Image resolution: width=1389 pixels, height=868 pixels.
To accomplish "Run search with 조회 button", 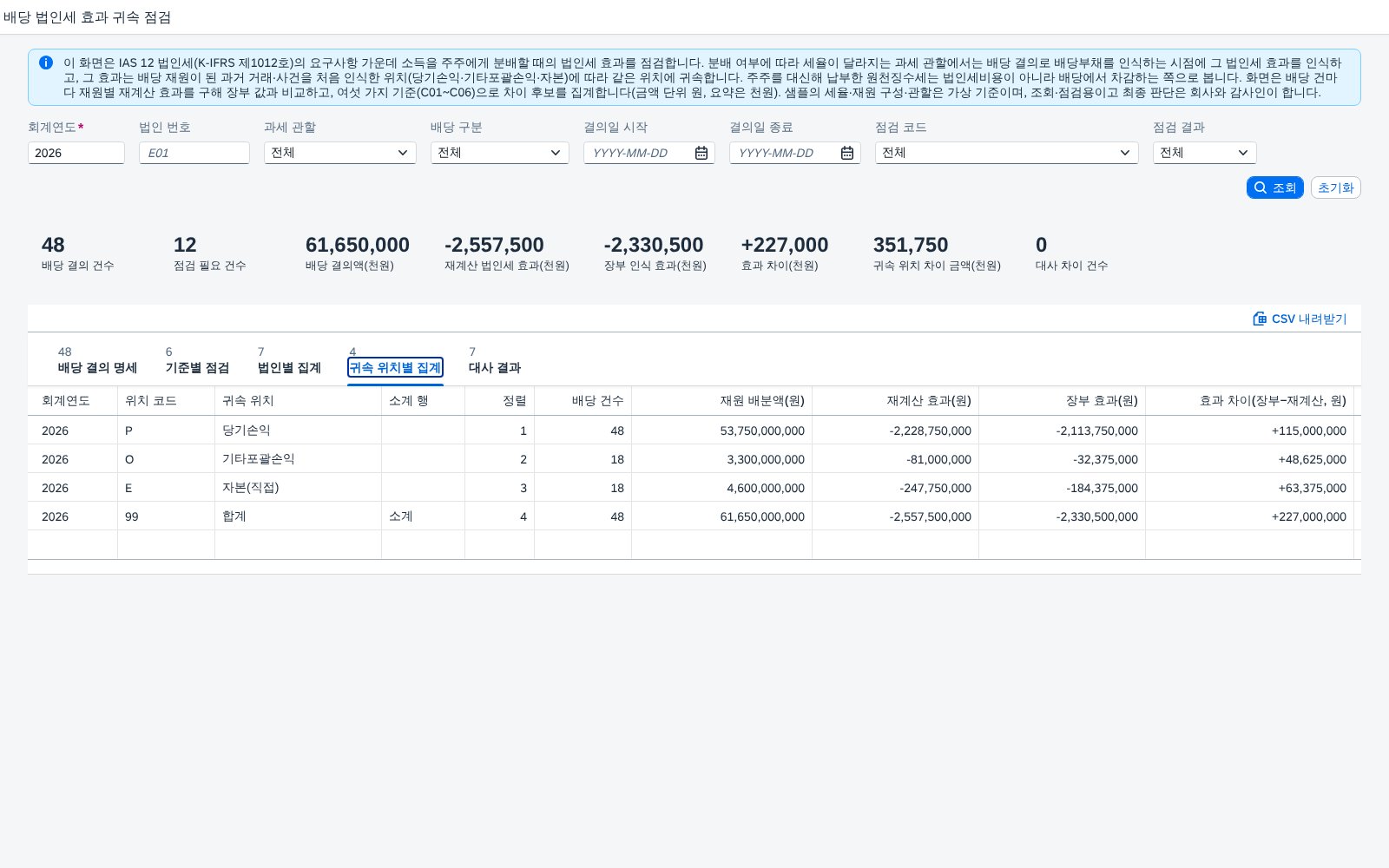I will (1274, 187).
